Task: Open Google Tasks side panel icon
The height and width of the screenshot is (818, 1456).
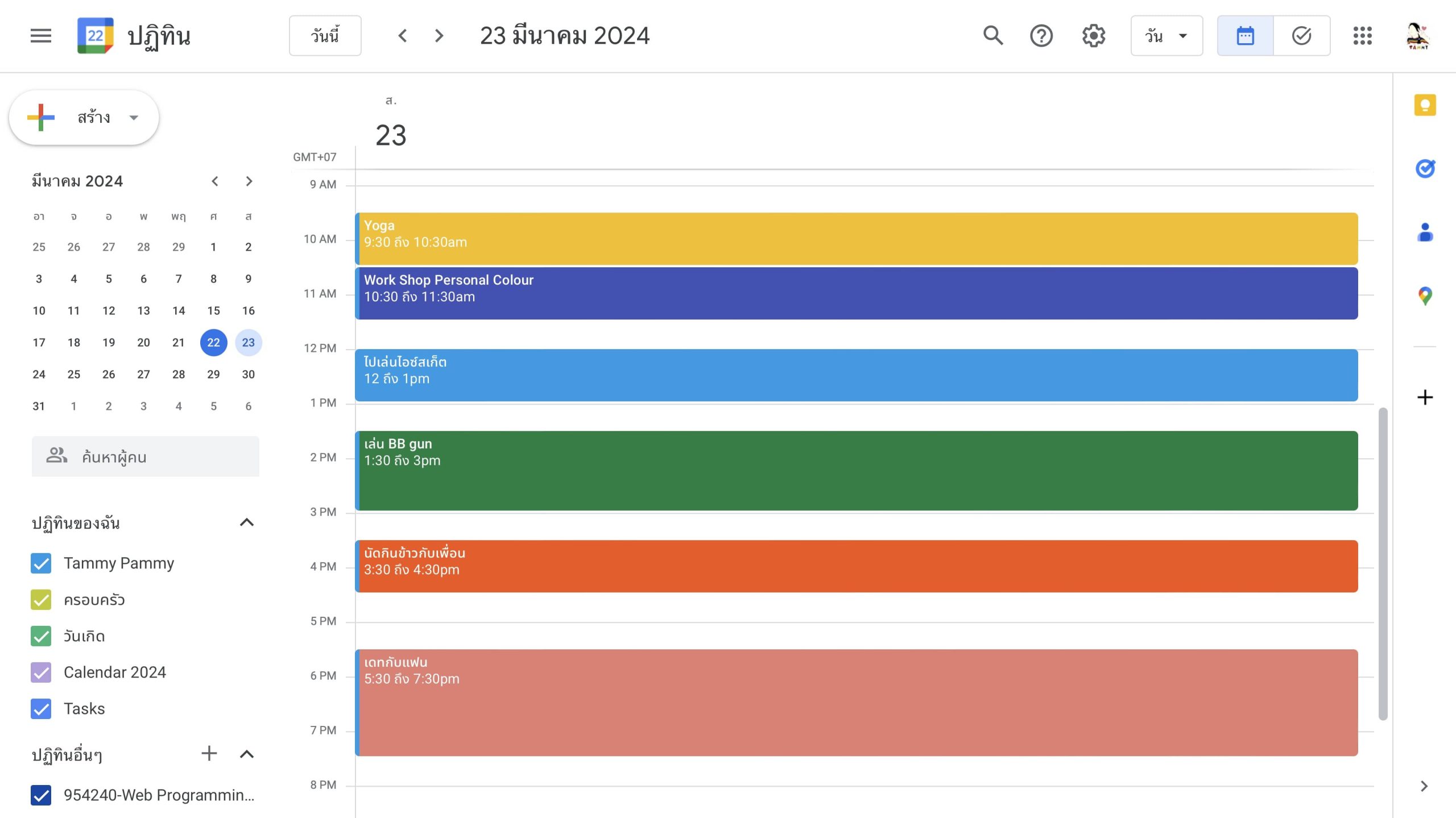Action: click(1425, 169)
